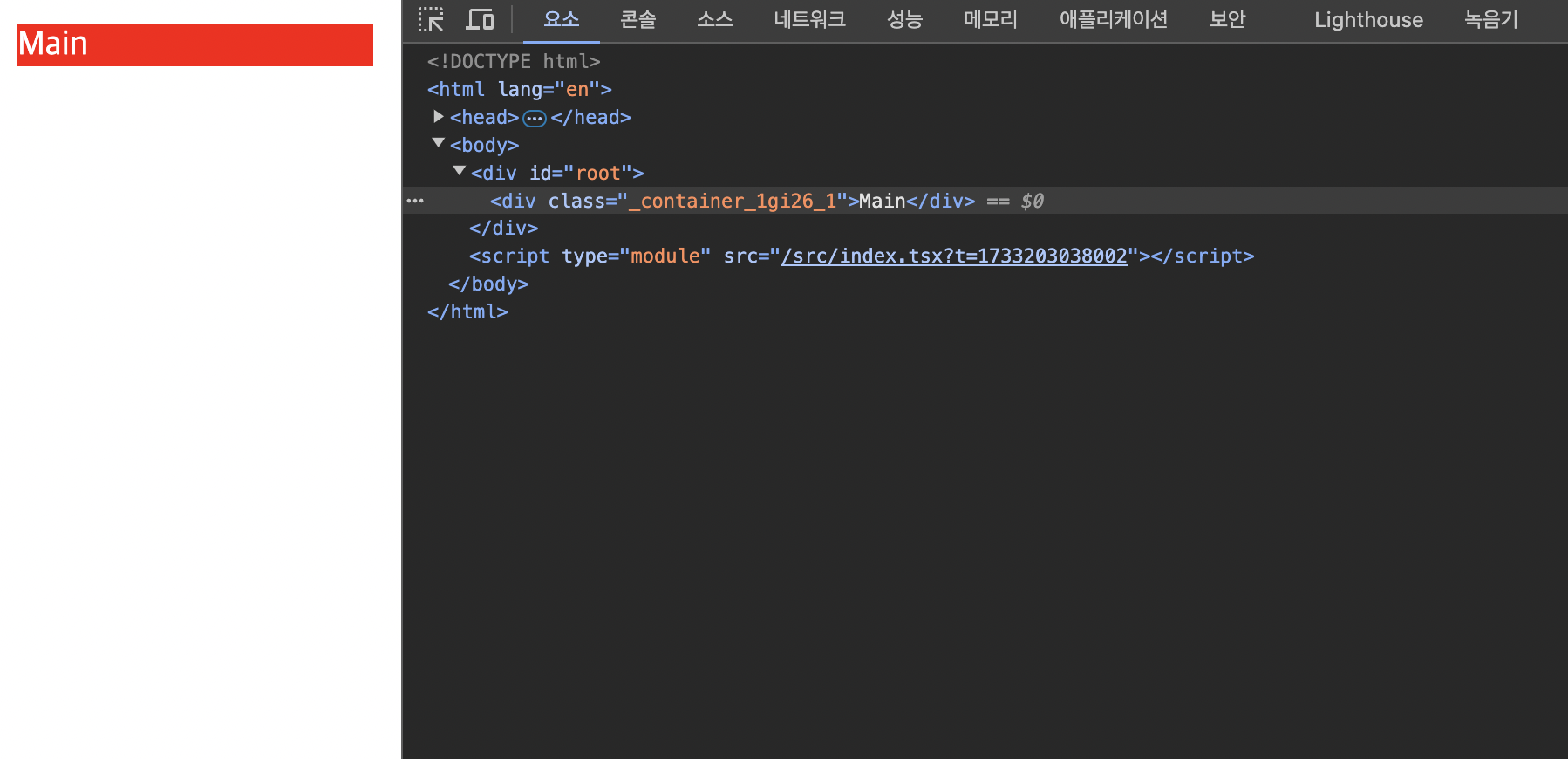Click the Main text node in DOM
Viewport: 1568px width, 759px height.
tap(883, 201)
